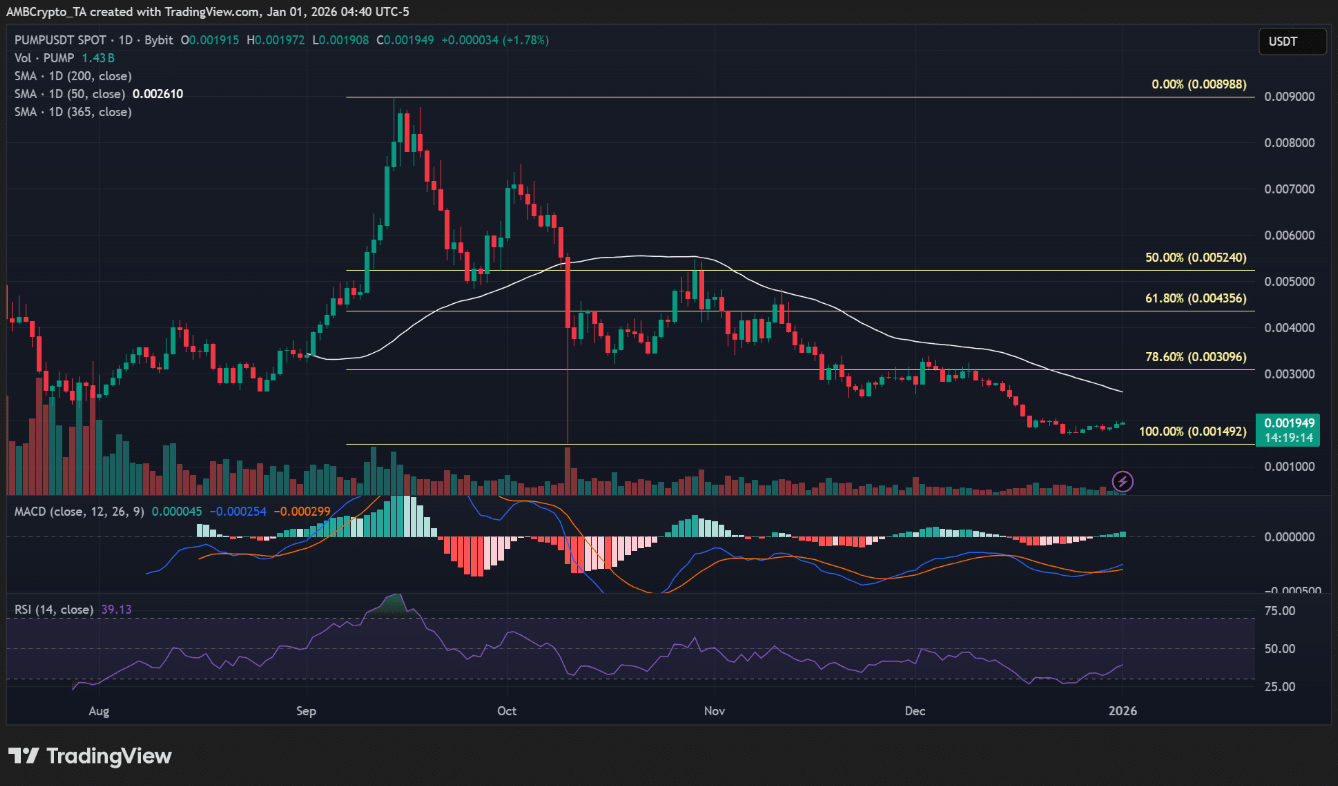
Task: Click the 78.60% (0.003096) Fibonacci label
Action: point(1195,356)
